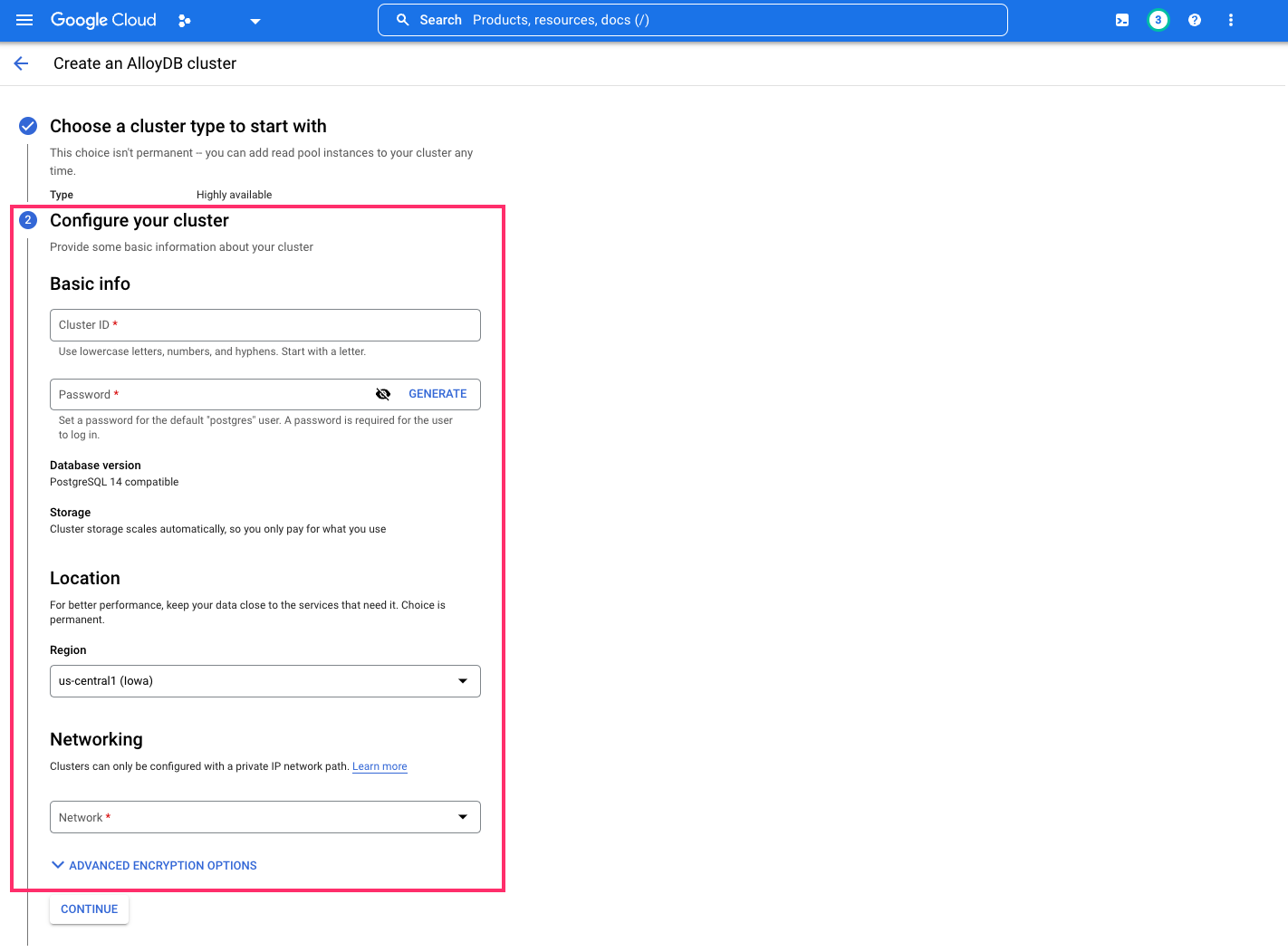
Task: Click the Google Cloud logo
Action: pyautogui.click(x=102, y=20)
